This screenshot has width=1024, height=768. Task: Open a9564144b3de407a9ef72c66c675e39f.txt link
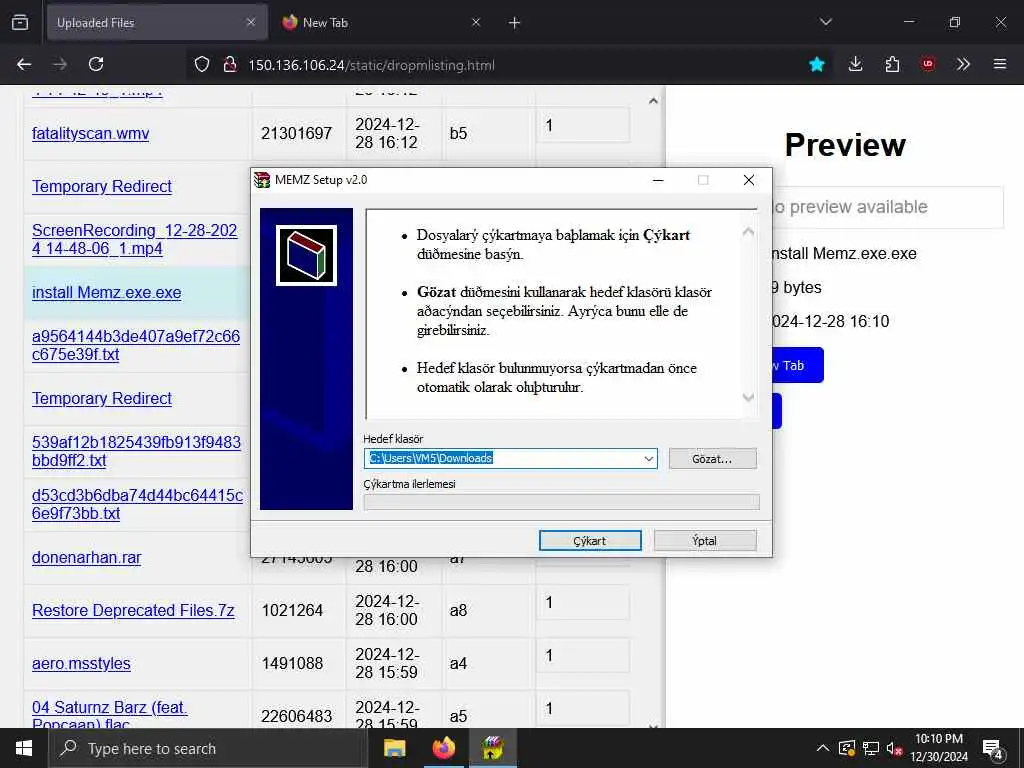pos(136,345)
